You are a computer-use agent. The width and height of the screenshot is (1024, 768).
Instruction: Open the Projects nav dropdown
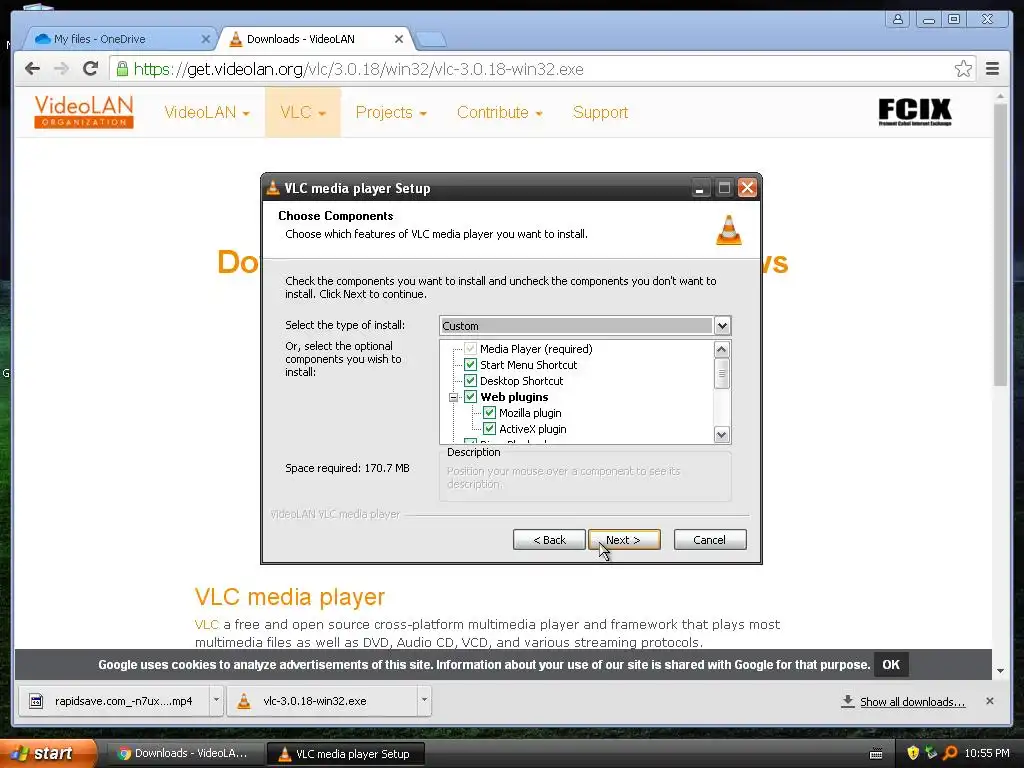click(391, 112)
